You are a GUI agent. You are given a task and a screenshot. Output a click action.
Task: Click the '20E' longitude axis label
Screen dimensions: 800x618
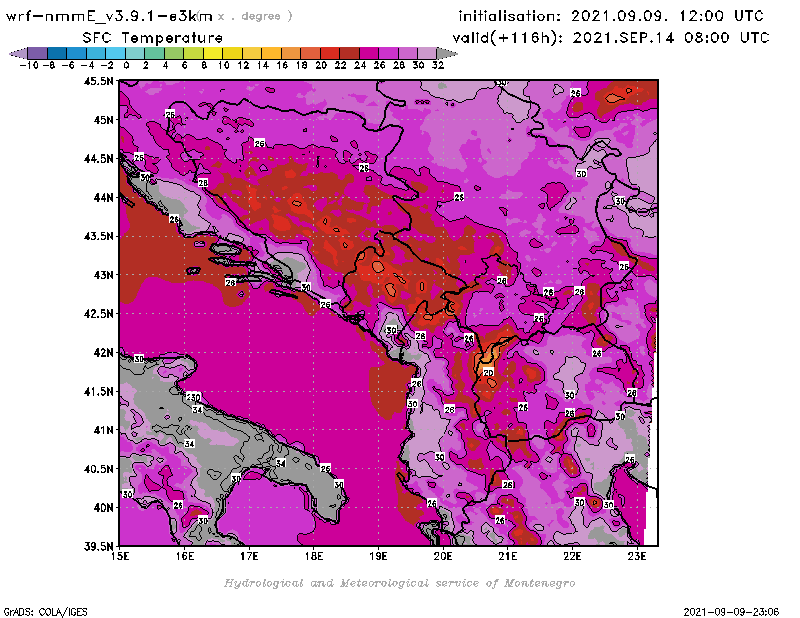tap(443, 556)
